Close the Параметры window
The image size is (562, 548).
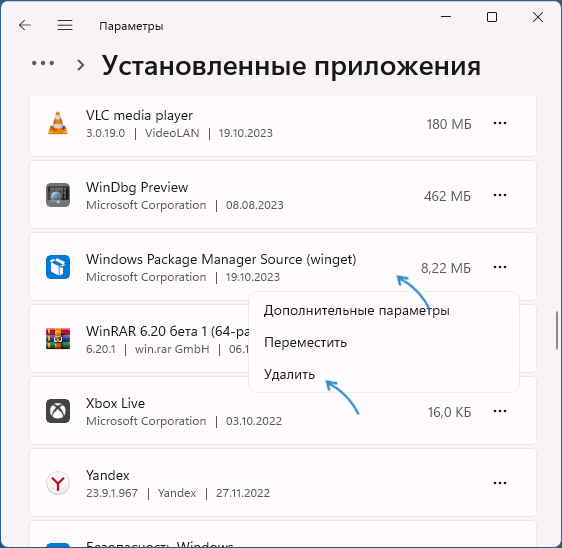(x=538, y=17)
